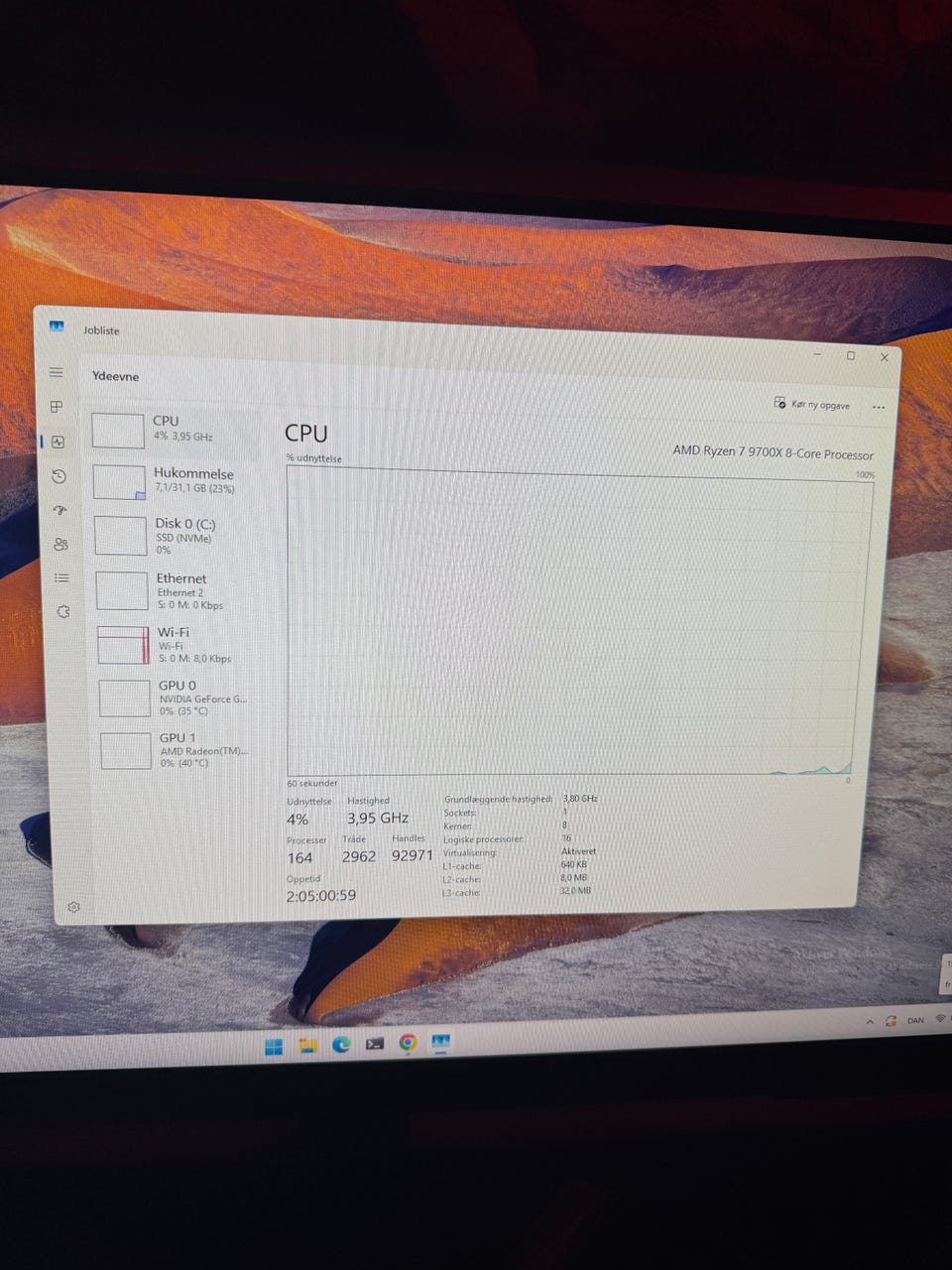Close the Jobliste window
952x1270 pixels.
coord(885,357)
